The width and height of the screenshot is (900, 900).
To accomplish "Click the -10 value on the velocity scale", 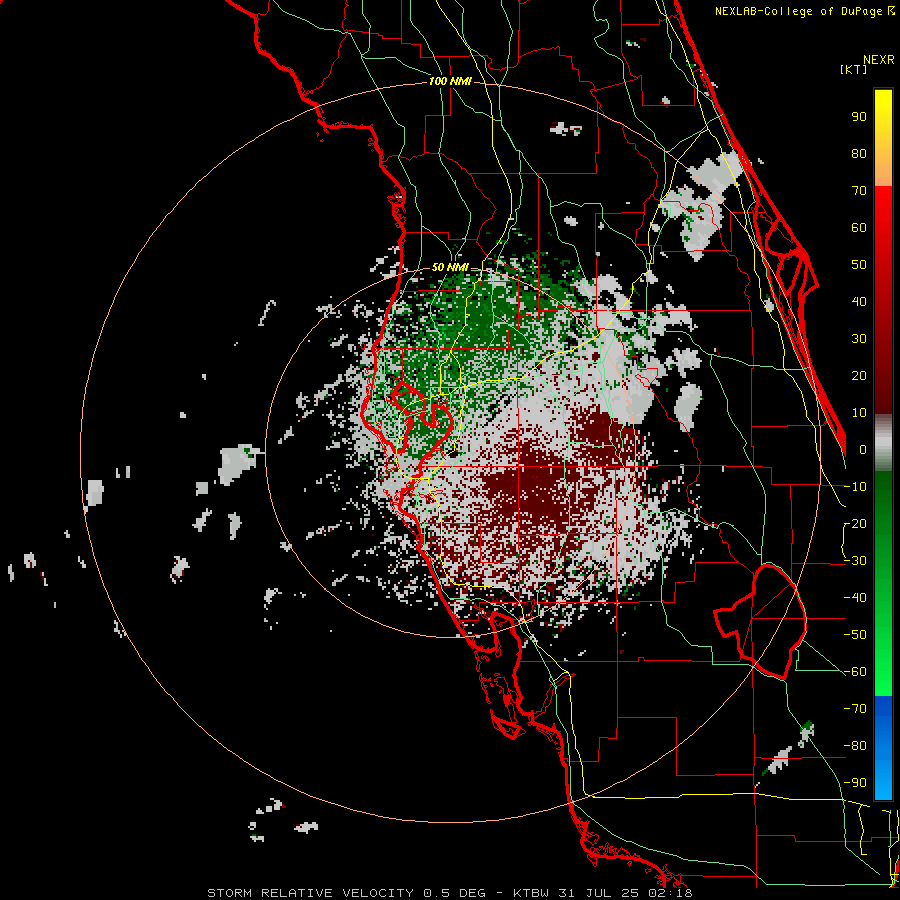I will tap(855, 487).
